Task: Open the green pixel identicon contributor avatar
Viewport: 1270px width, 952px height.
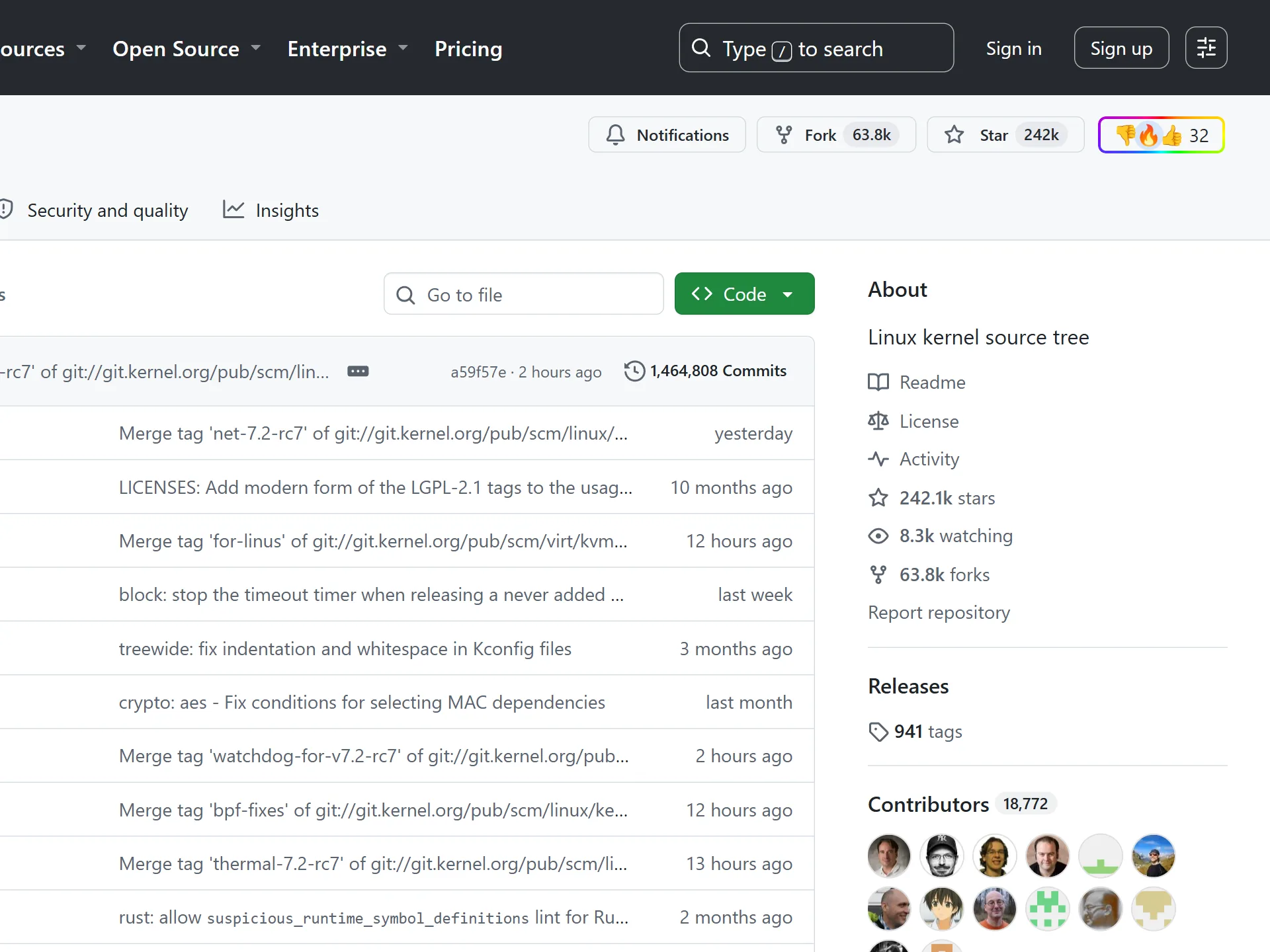Action: point(1048,908)
